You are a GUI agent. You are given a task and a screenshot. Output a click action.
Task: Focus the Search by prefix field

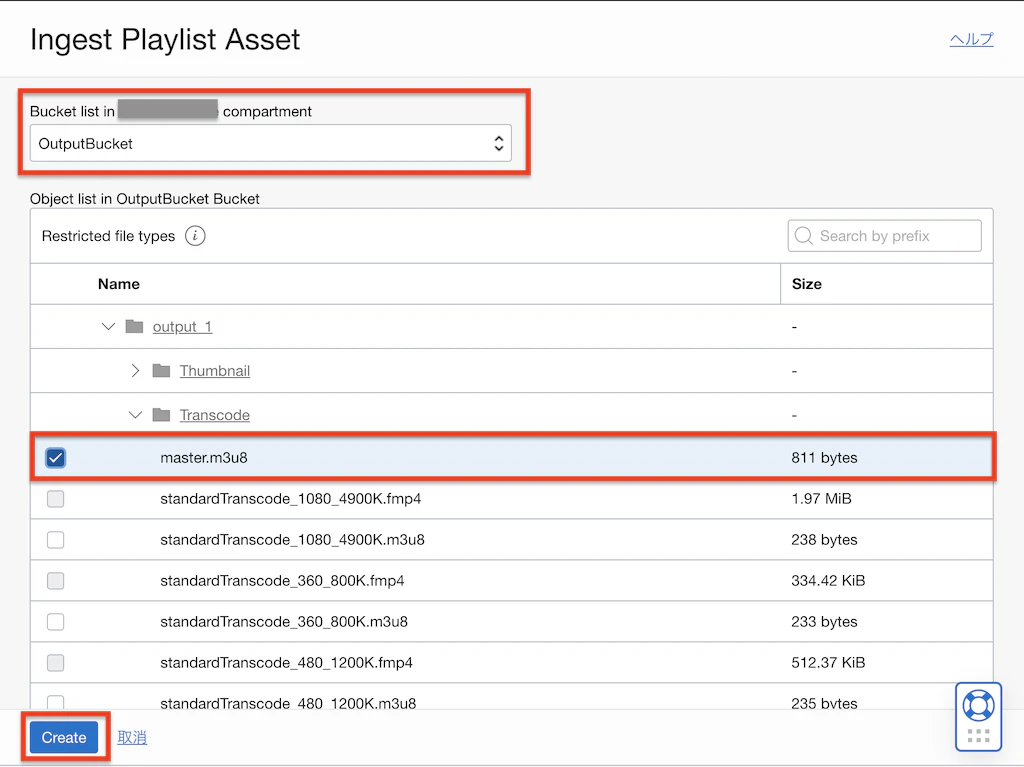click(x=884, y=236)
